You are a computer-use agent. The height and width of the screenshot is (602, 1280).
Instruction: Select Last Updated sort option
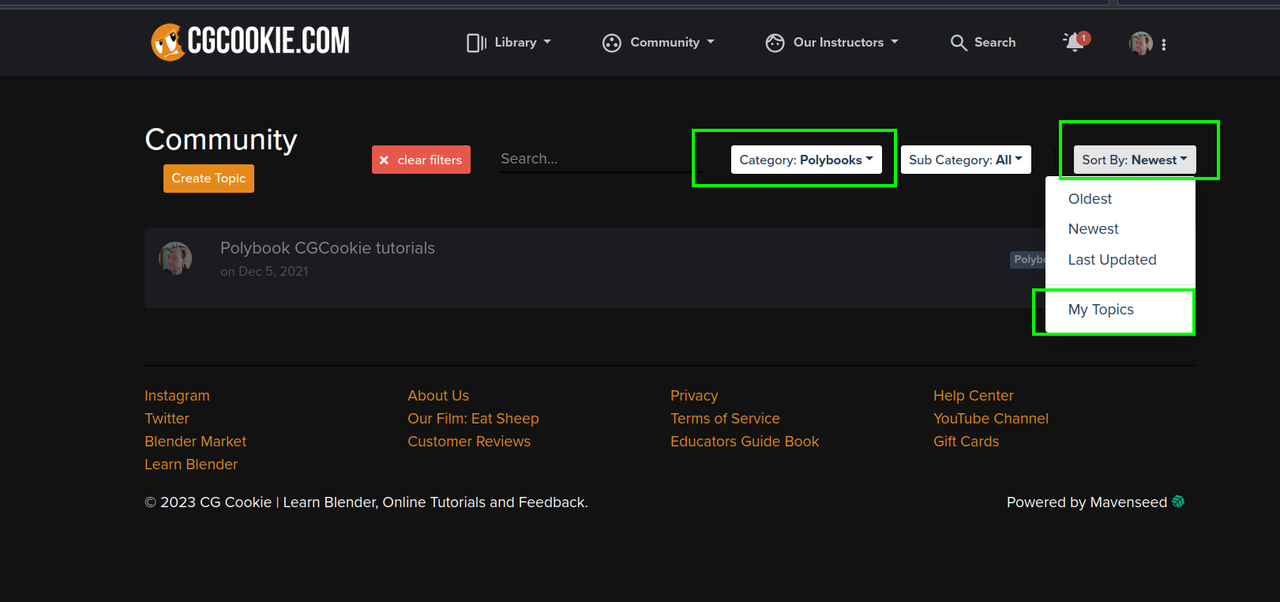[x=1112, y=259]
